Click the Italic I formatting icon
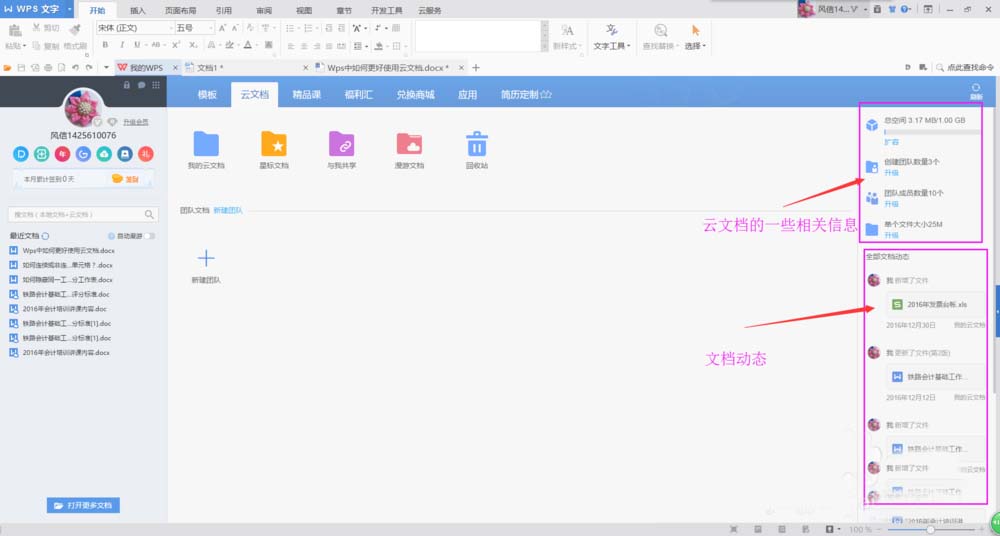 (122, 45)
